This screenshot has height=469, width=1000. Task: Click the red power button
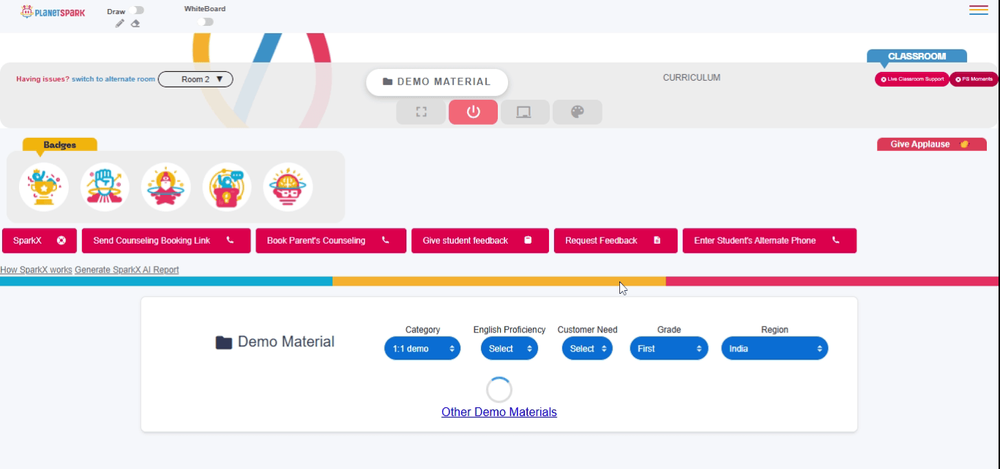(473, 112)
